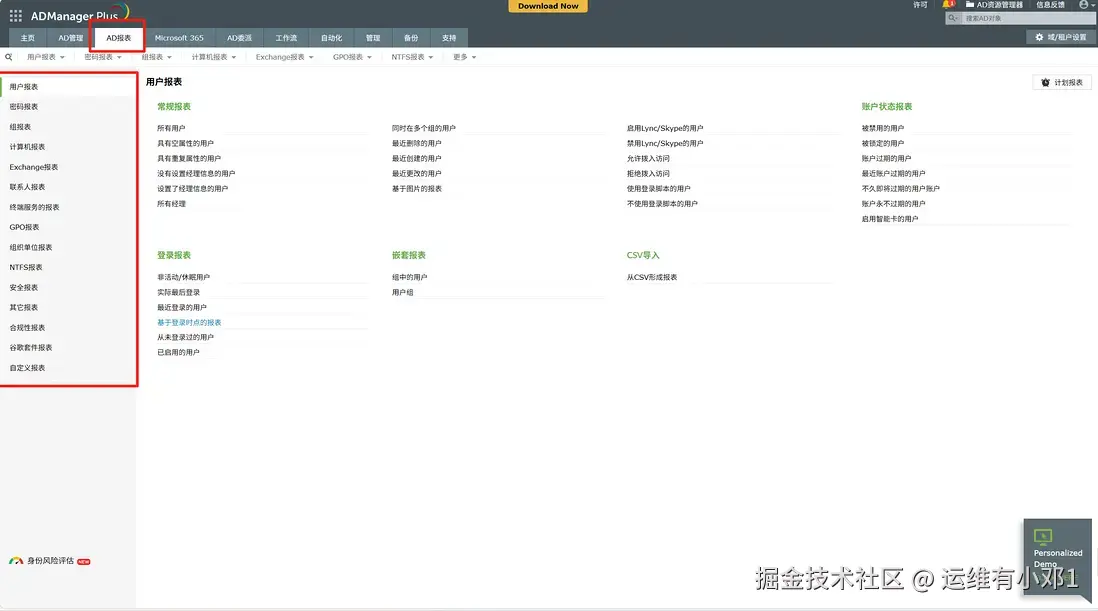The width and height of the screenshot is (1098, 611).
Task: Open 备份 from the top navigation
Action: (x=411, y=37)
